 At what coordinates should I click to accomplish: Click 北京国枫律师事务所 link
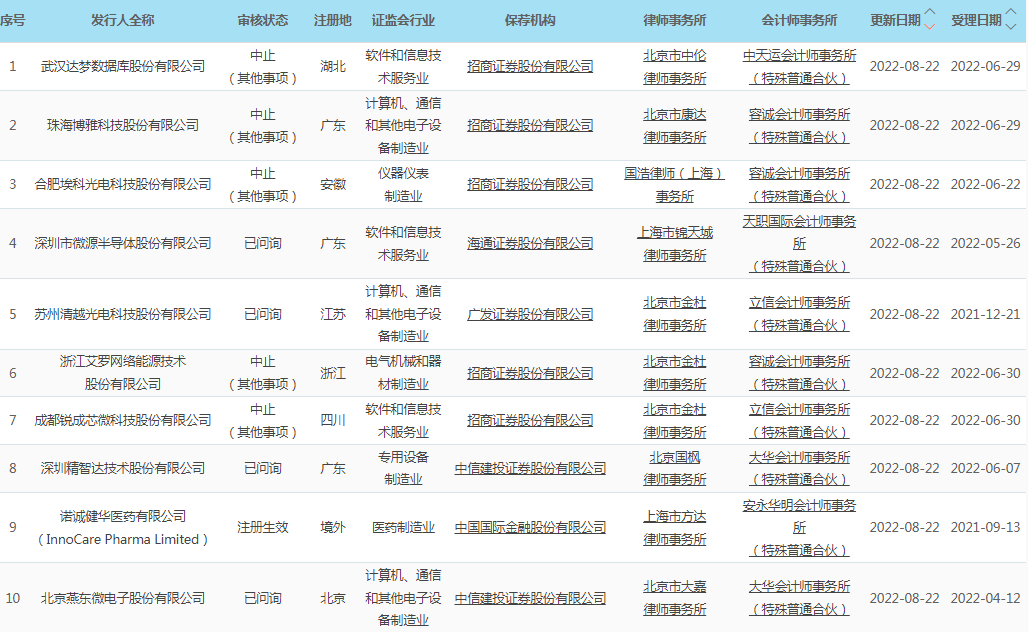click(674, 468)
